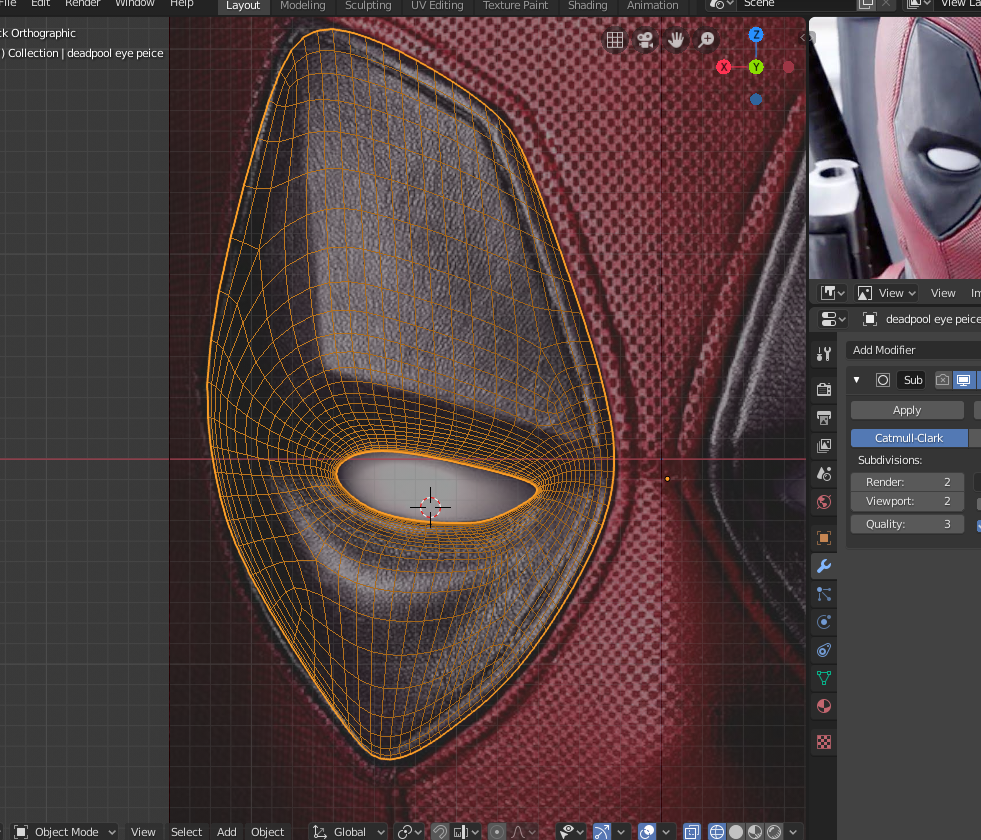Click Render subdivisions value field

pyautogui.click(x=907, y=482)
